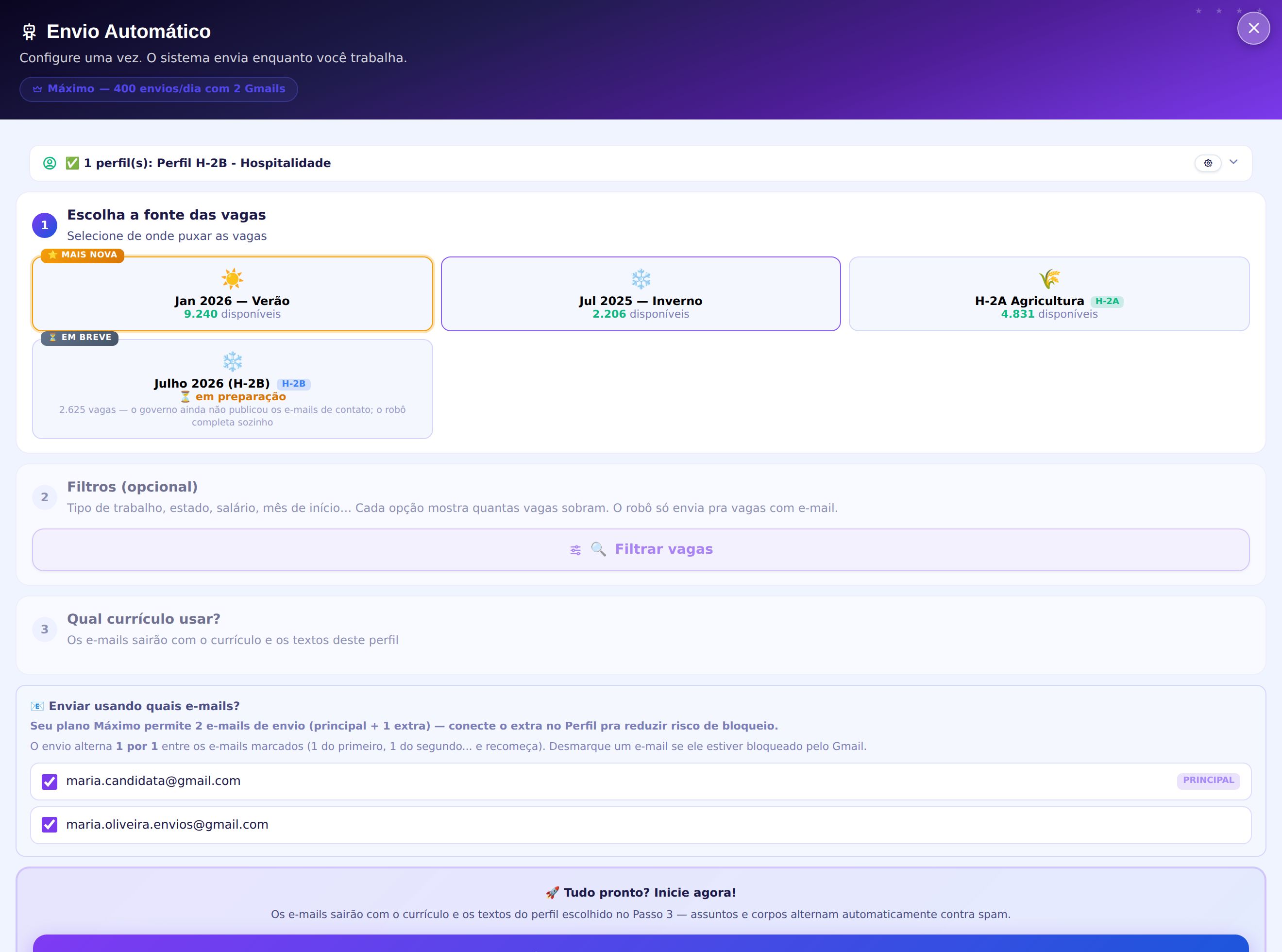Screen dimensions: 1282x952
Task: Click the sun icon on the Verão card
Action: (x=232, y=279)
